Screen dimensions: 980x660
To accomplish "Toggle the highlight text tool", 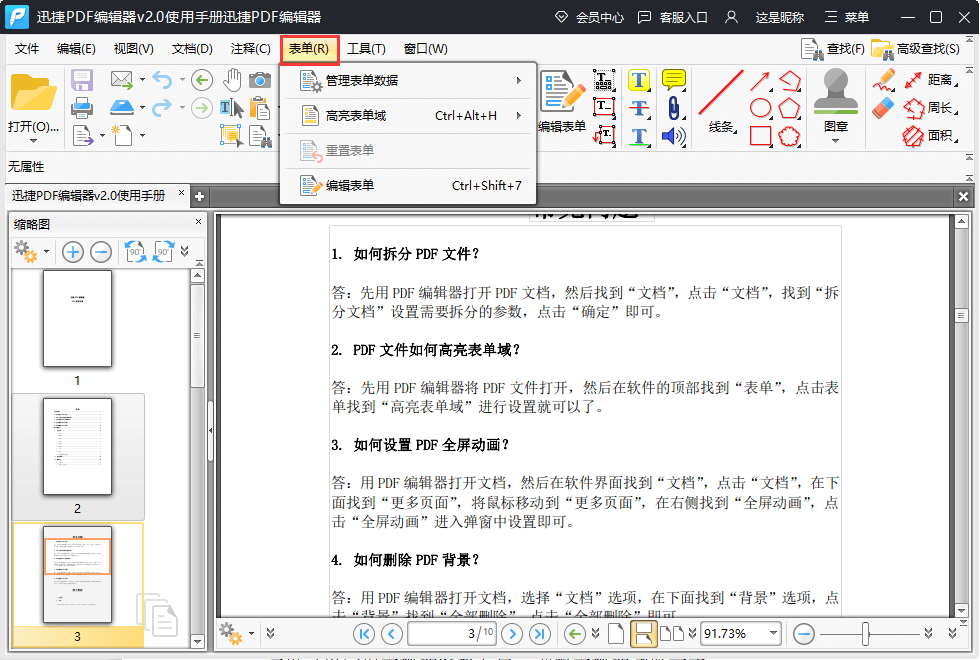I will coord(639,80).
